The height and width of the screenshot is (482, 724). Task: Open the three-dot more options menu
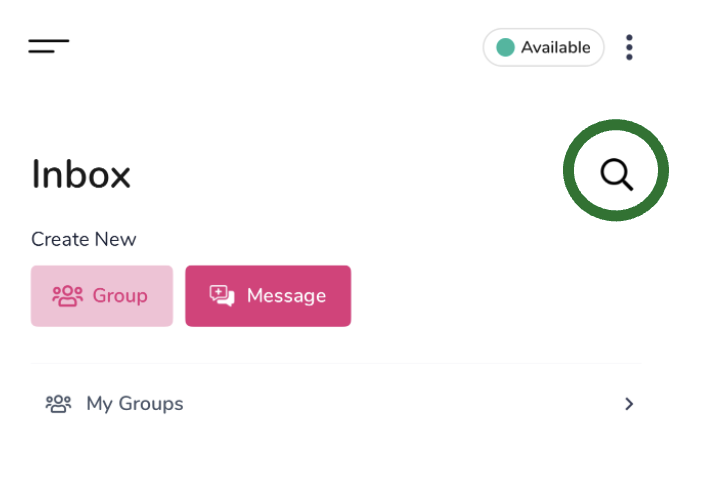coord(629,47)
